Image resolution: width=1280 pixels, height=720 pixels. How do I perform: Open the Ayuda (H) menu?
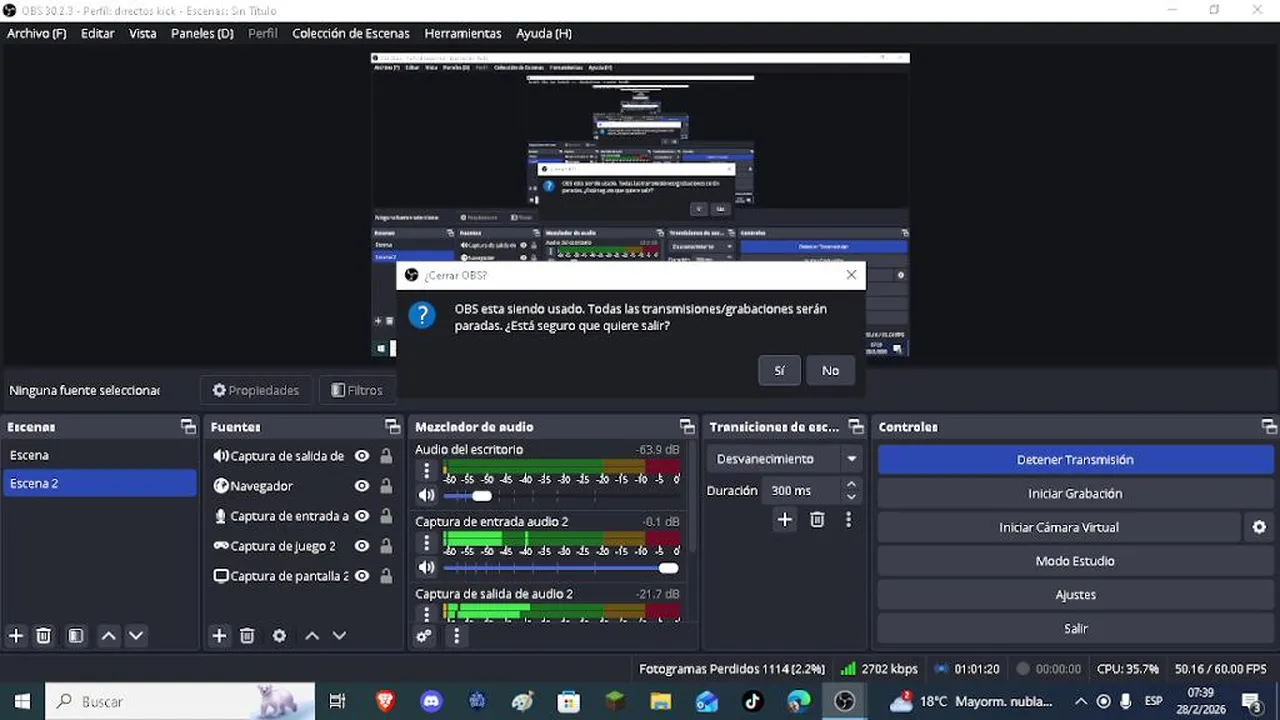coord(544,33)
